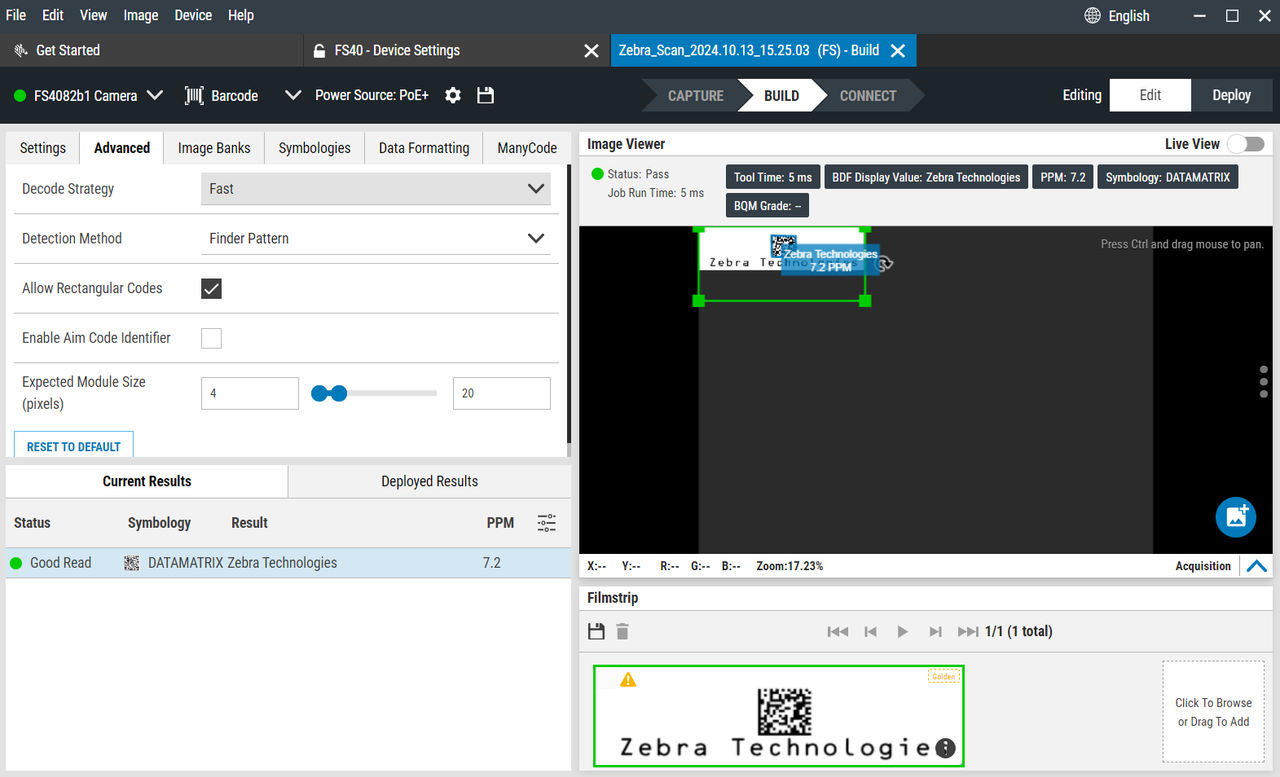Viewport: 1280px width, 777px height.
Task: Click the BDF Display Value chip
Action: pos(926,177)
